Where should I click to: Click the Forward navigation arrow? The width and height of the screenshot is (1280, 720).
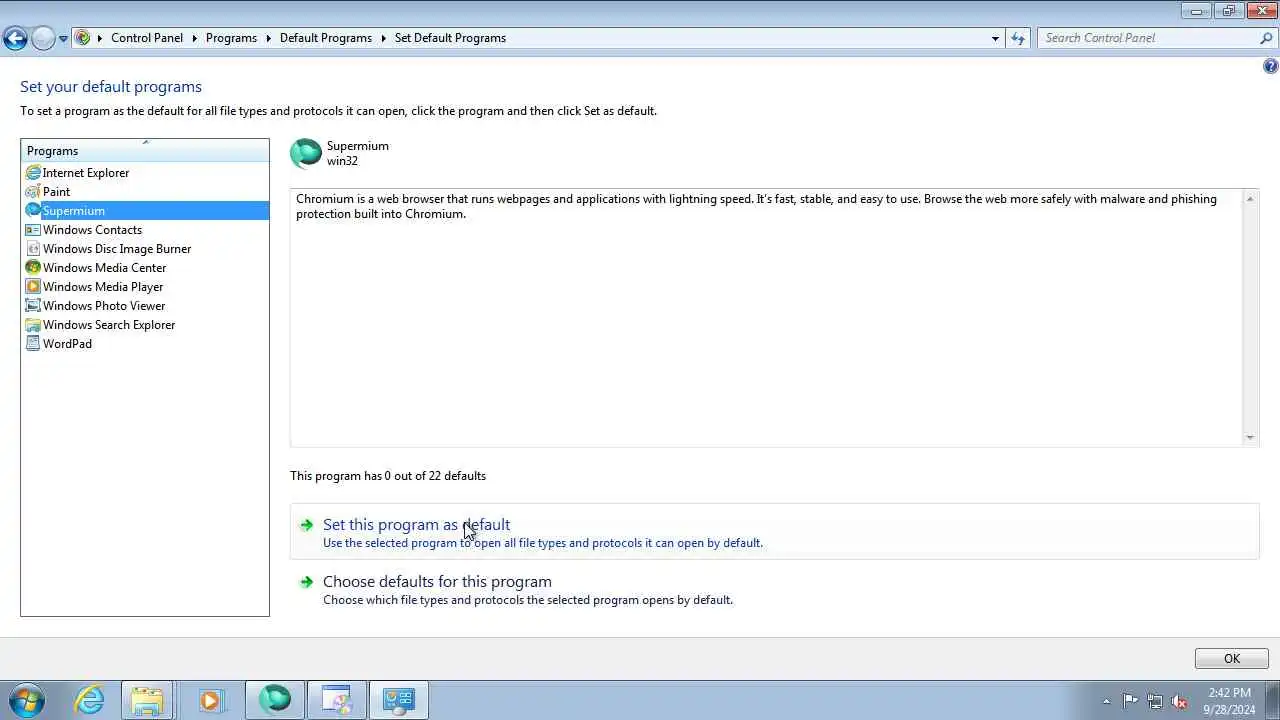(43, 39)
